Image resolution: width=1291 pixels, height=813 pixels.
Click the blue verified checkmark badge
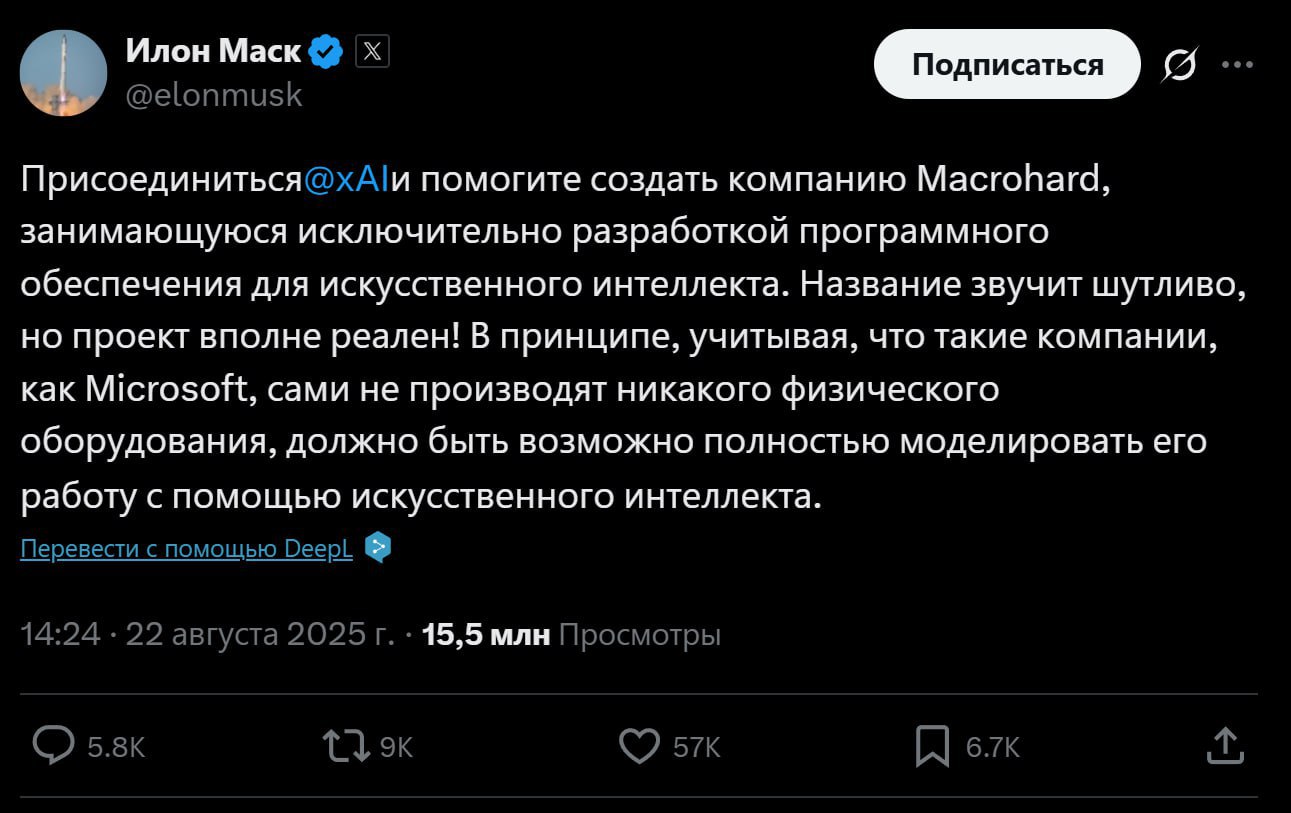(326, 51)
